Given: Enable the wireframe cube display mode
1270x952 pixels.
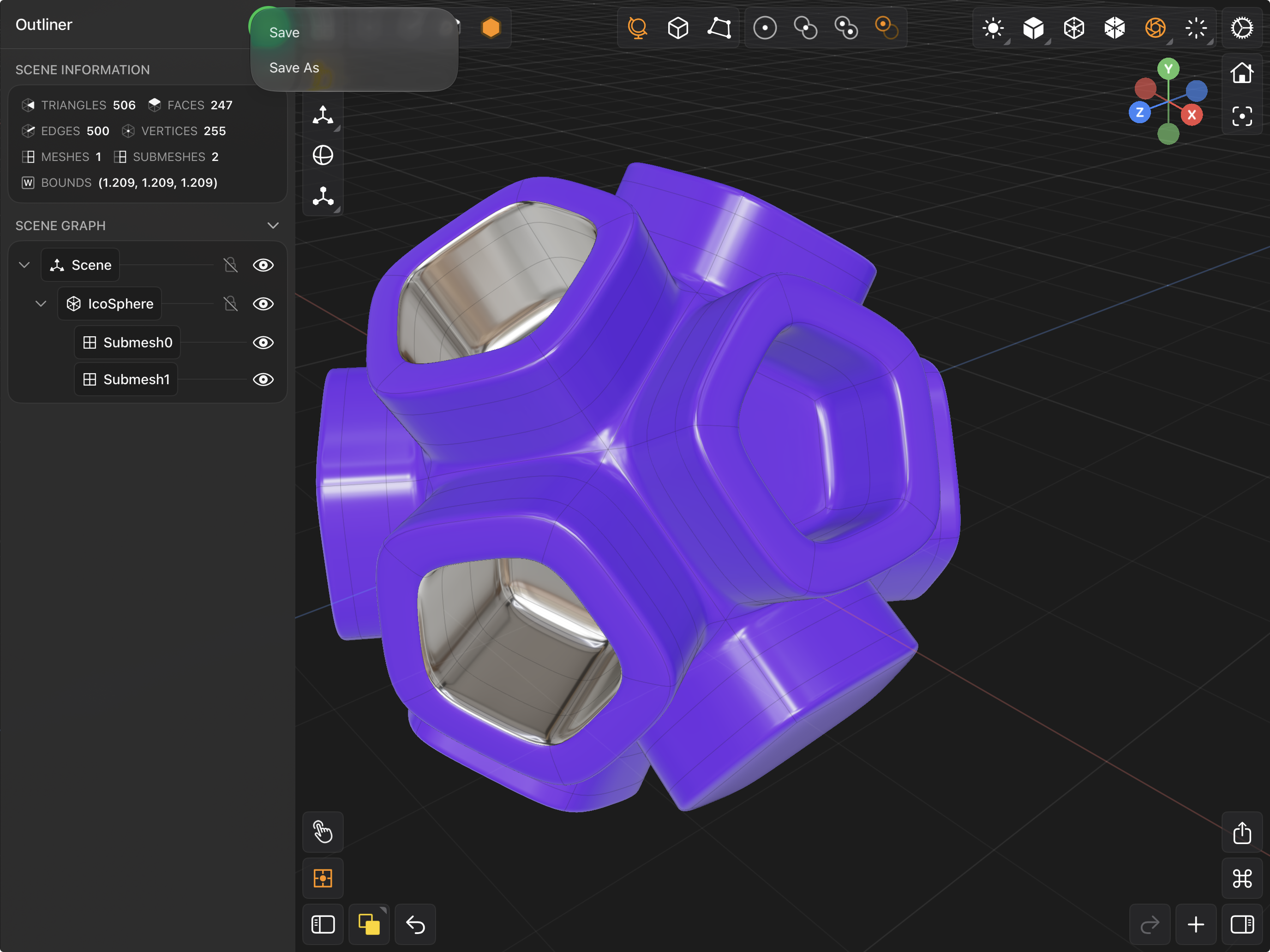Looking at the screenshot, I should (x=1074, y=28).
